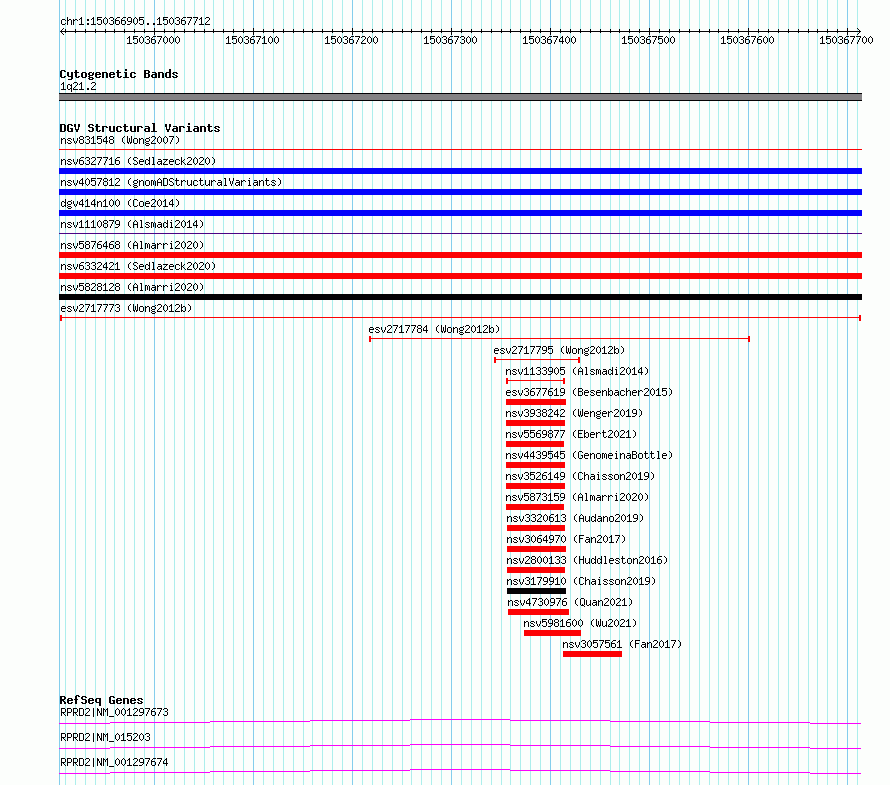Click the RefSeq Genes track heading
The width and height of the screenshot is (890, 785).
coord(102,700)
